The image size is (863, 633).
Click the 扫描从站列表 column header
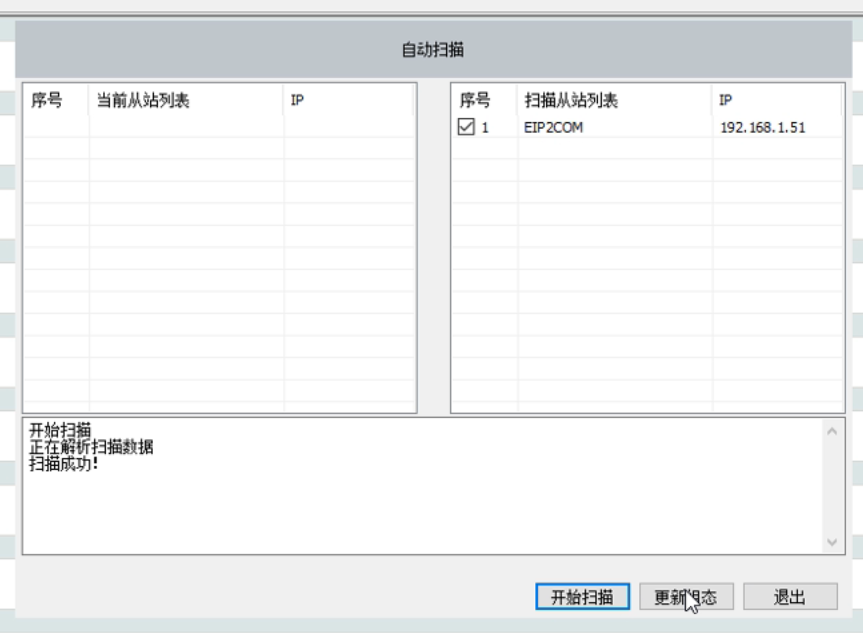[572, 101]
